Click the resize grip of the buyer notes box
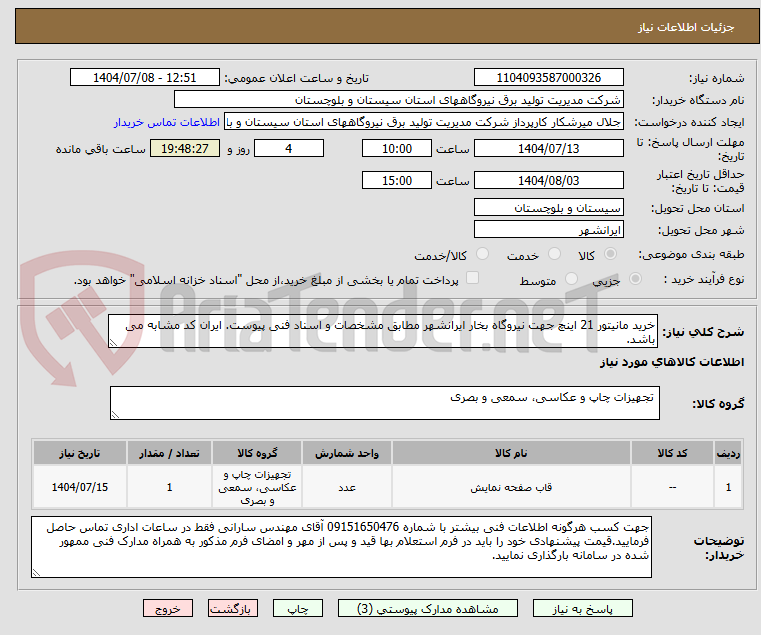 pyautogui.click(x=36, y=572)
